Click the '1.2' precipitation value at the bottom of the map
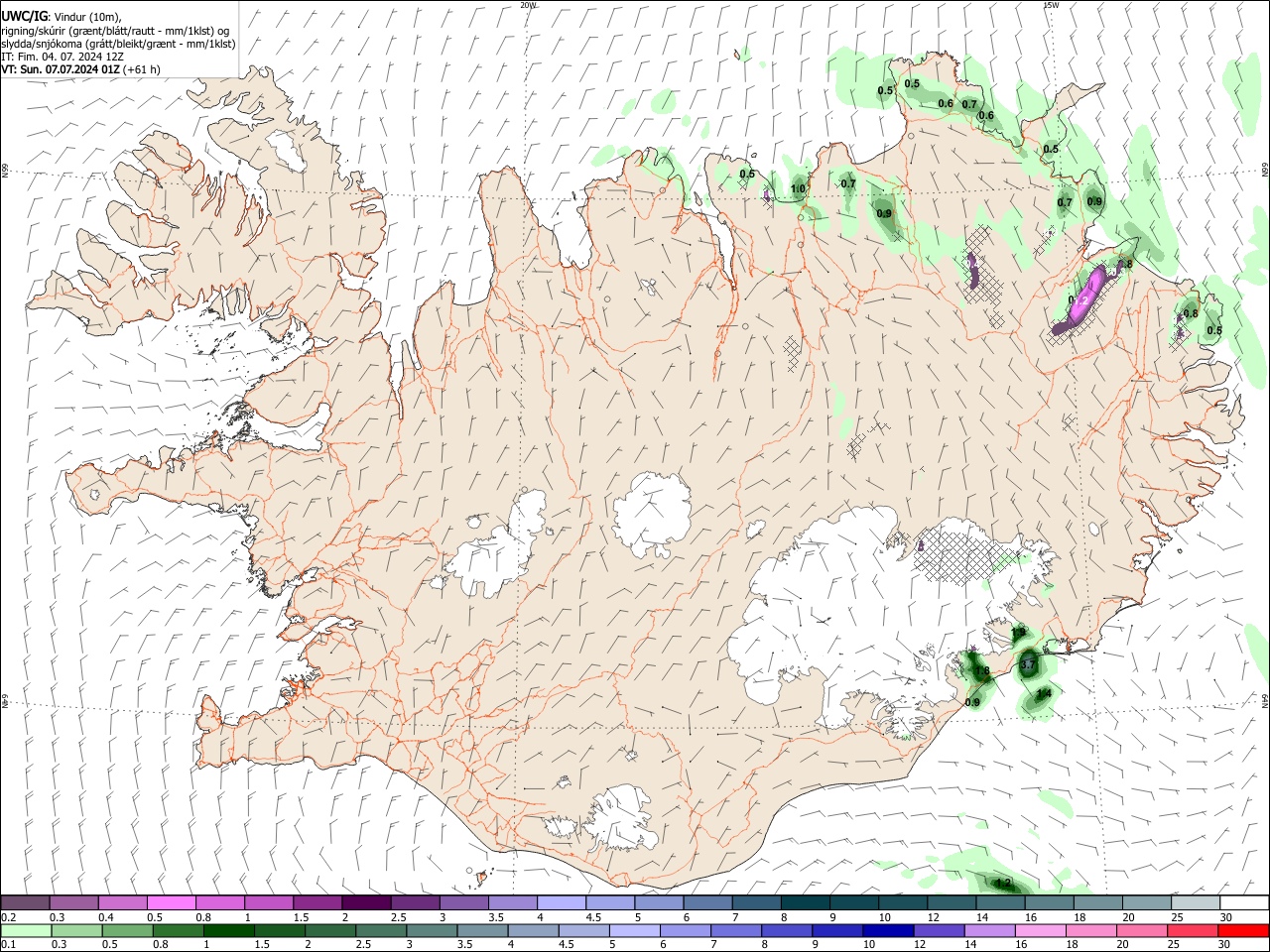 (x=1003, y=883)
